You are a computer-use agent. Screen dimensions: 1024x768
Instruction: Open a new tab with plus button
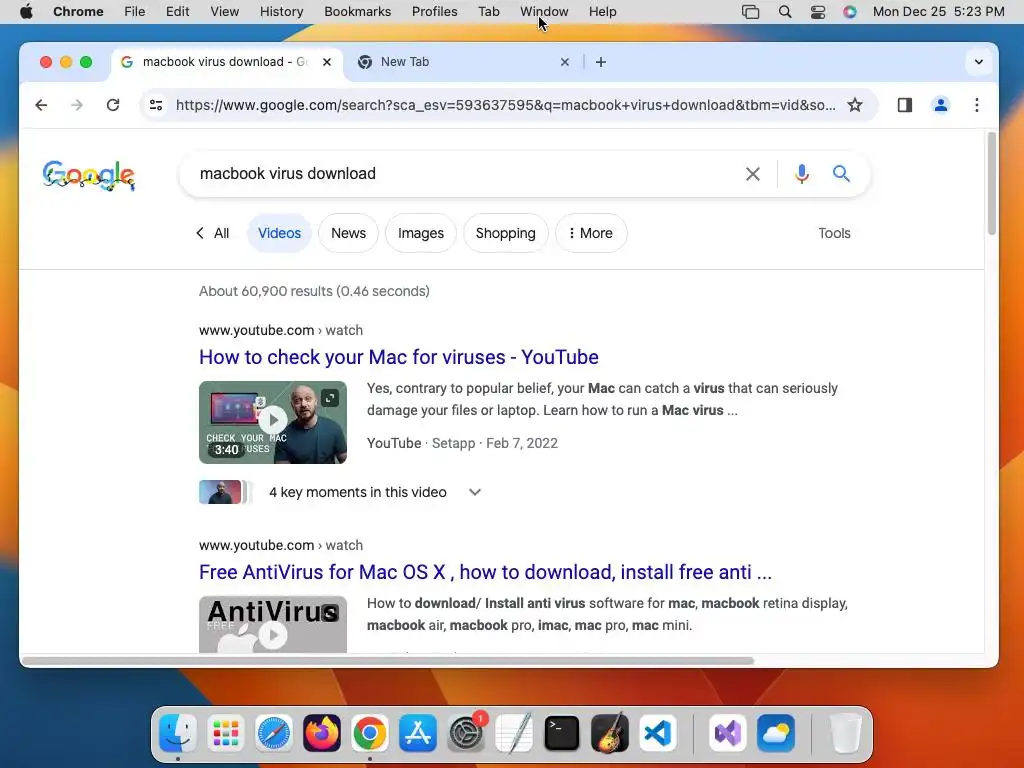coord(601,62)
